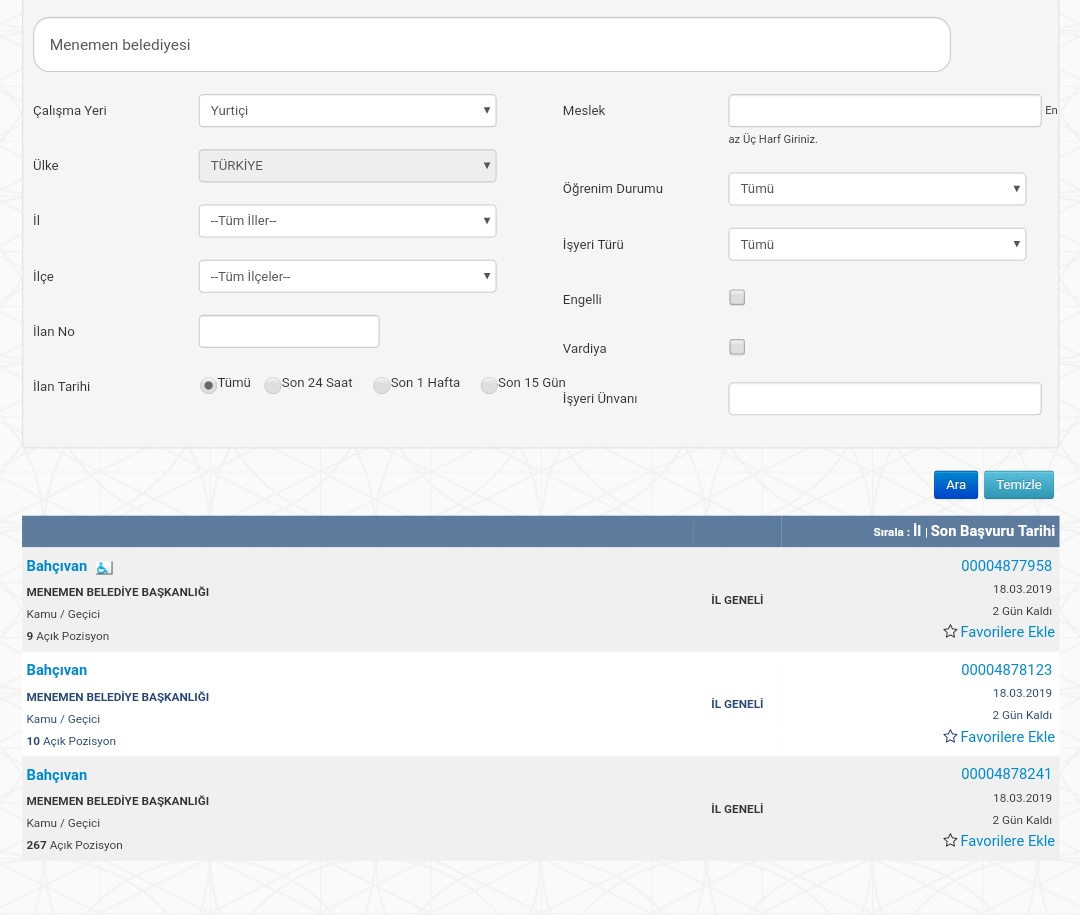Open the Bahçıvan listing with 10 Açık Pozisyon
The width and height of the screenshot is (1080, 915).
(x=56, y=670)
